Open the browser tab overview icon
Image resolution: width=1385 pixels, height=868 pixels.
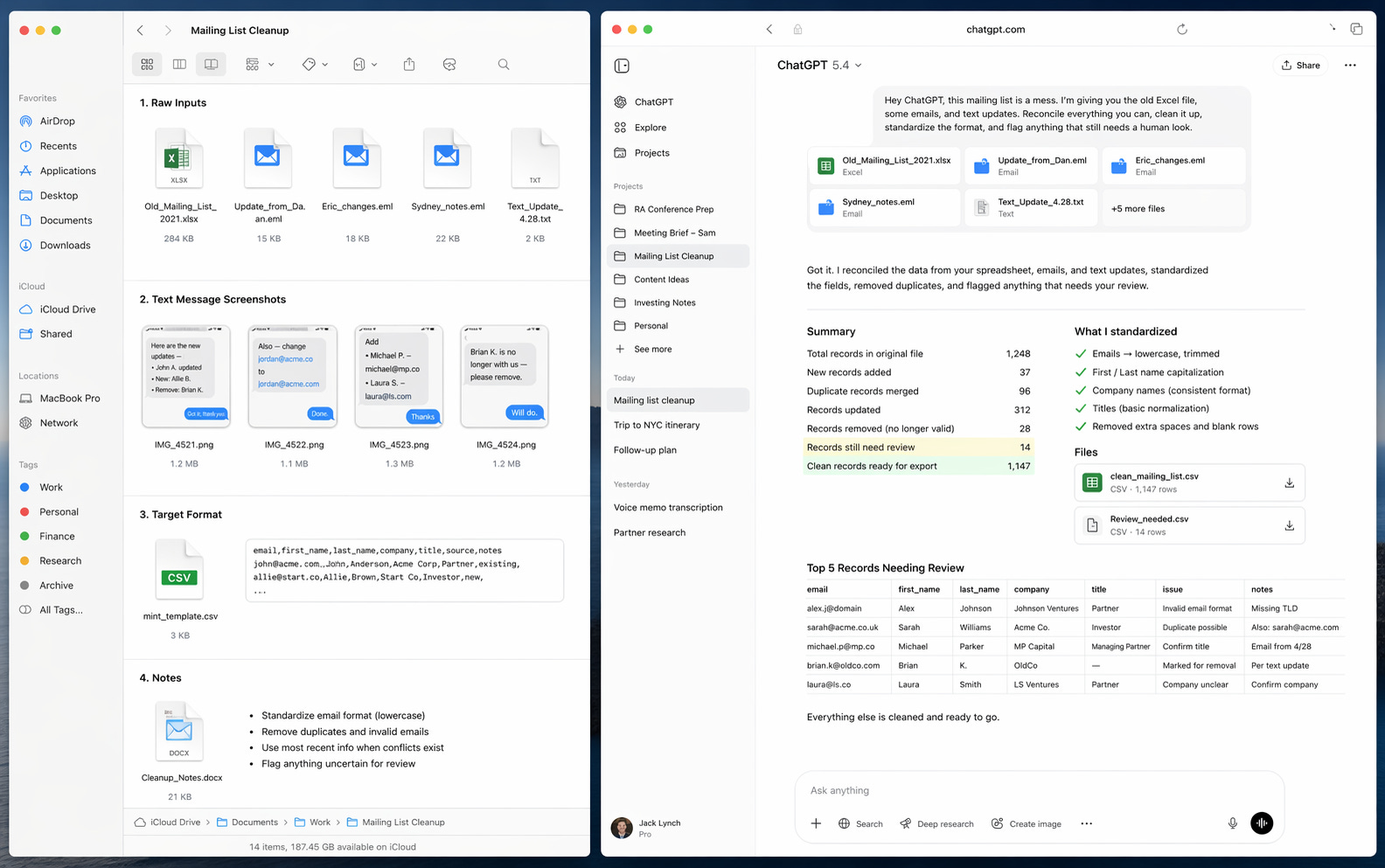pyautogui.click(x=1356, y=30)
